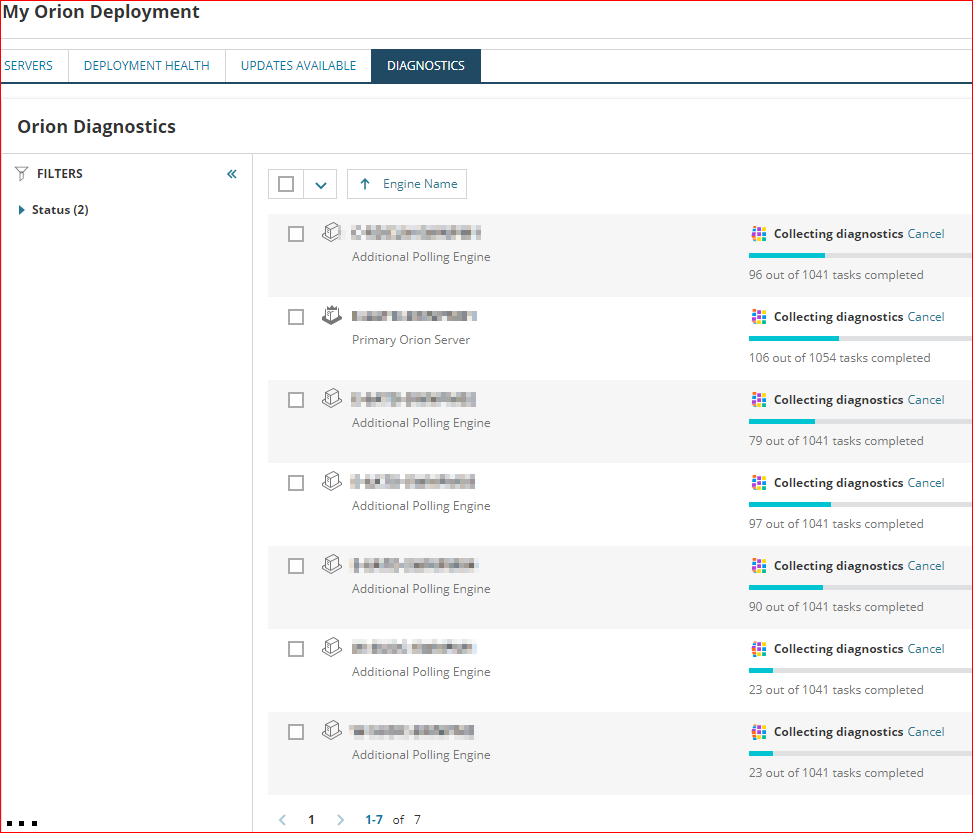This screenshot has width=973, height=833.
Task: Tick the select-all checkbox
Action: [x=286, y=184]
